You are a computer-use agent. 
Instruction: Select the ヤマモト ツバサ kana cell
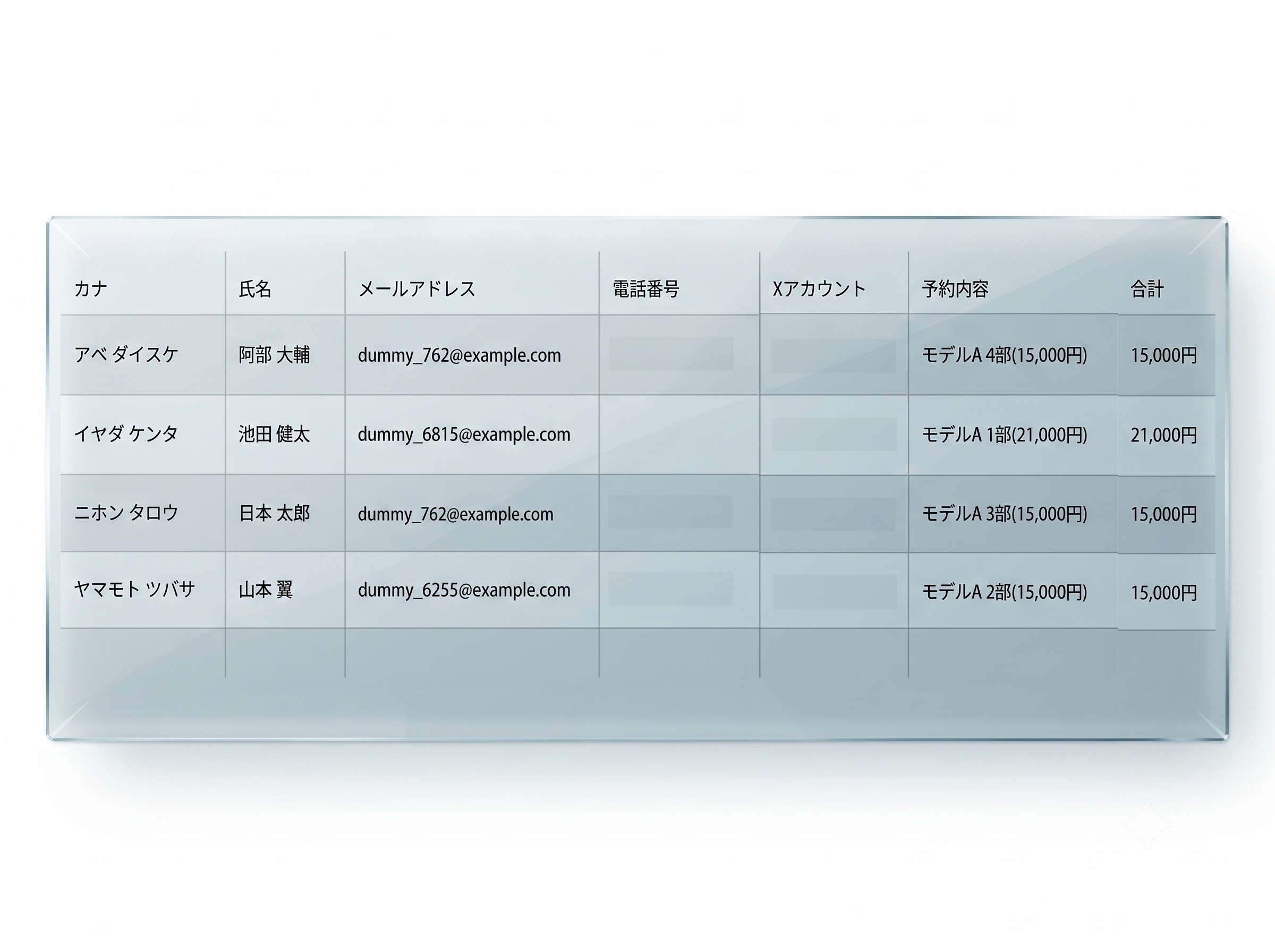tap(143, 590)
